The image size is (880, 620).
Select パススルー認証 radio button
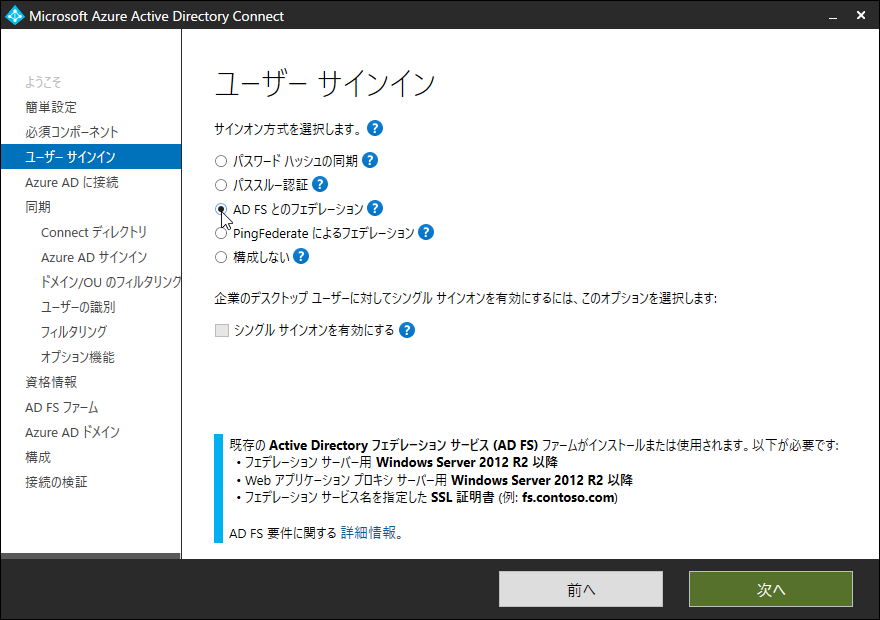click(x=221, y=185)
